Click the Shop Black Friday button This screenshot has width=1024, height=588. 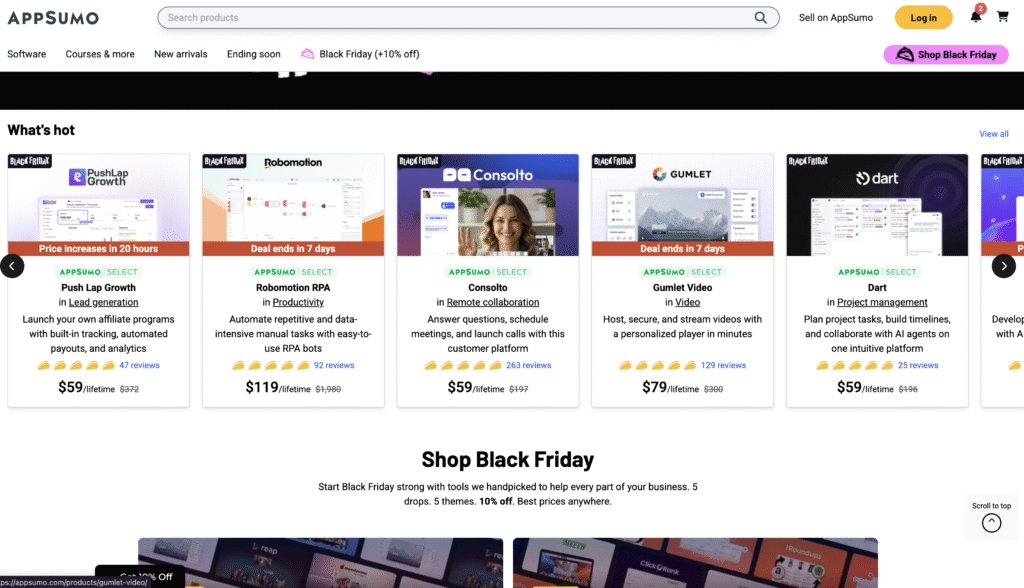[x=945, y=54]
